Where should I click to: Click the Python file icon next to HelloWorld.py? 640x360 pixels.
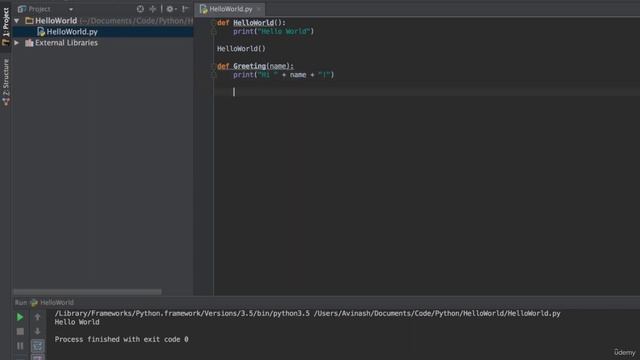click(40, 31)
